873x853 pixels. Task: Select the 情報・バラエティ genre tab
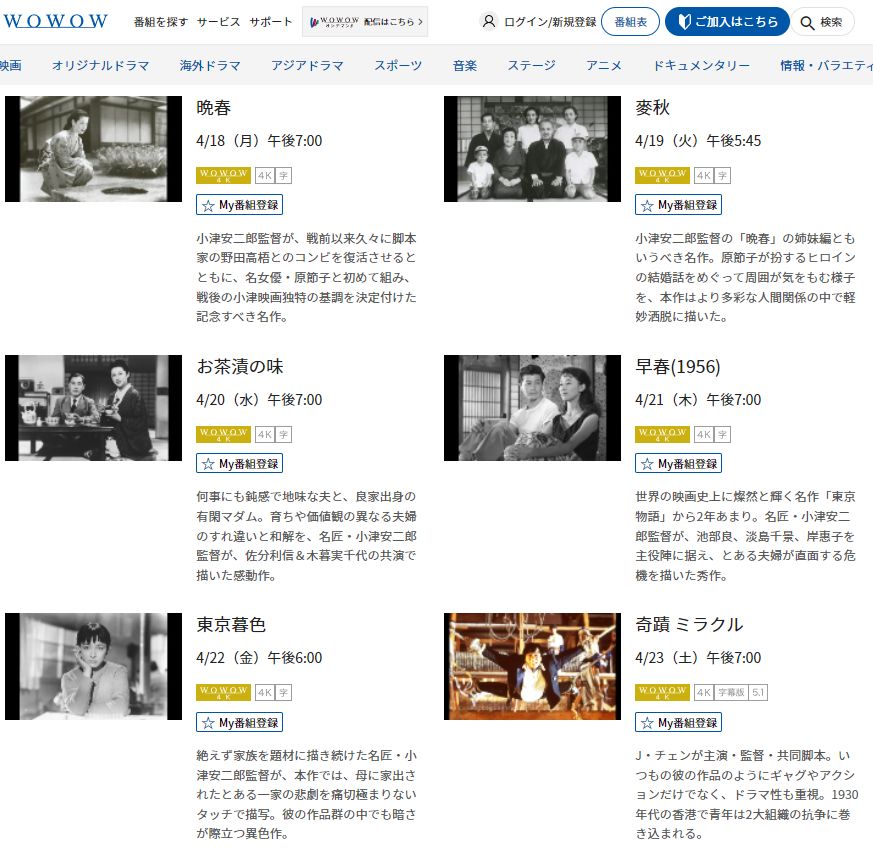pyautogui.click(x=826, y=65)
